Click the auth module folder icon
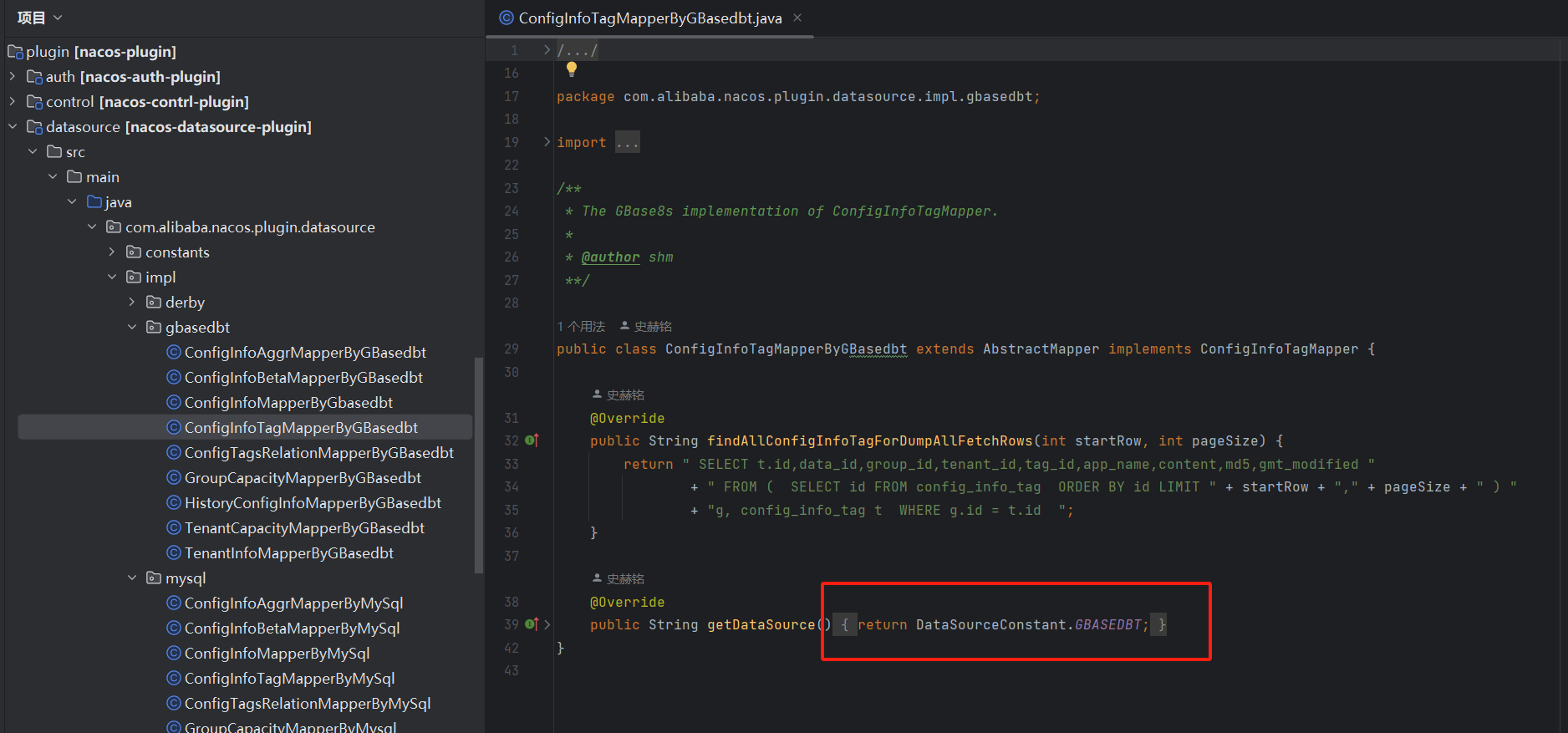 click(34, 77)
